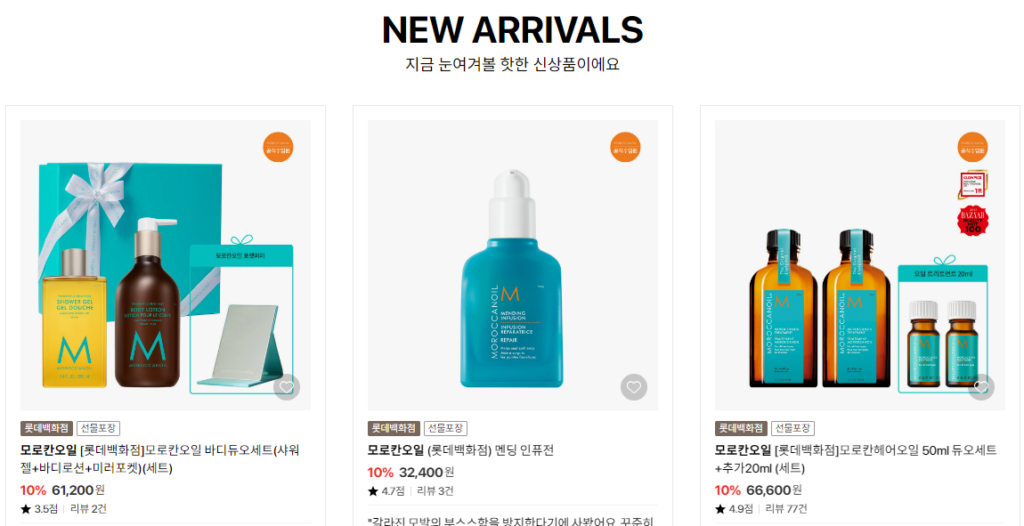The image size is (1024, 526).
Task: Open the hair oil duo set image
Action: point(860,265)
